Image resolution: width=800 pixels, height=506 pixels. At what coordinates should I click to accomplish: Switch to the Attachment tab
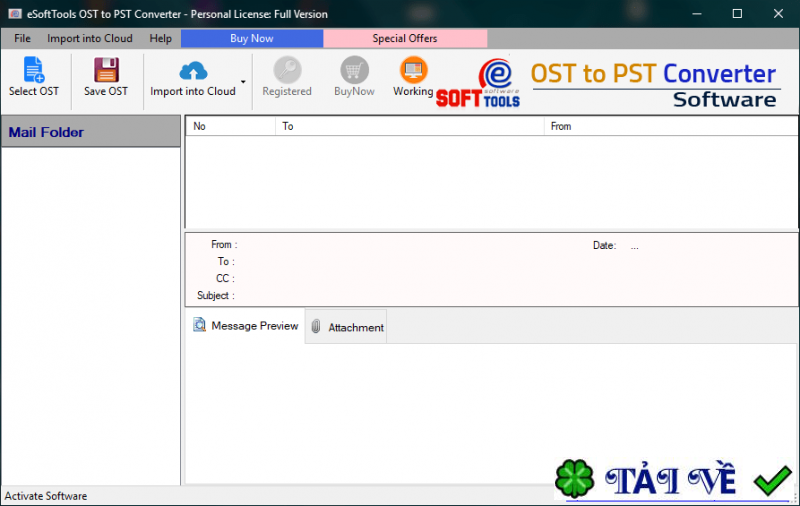point(346,327)
